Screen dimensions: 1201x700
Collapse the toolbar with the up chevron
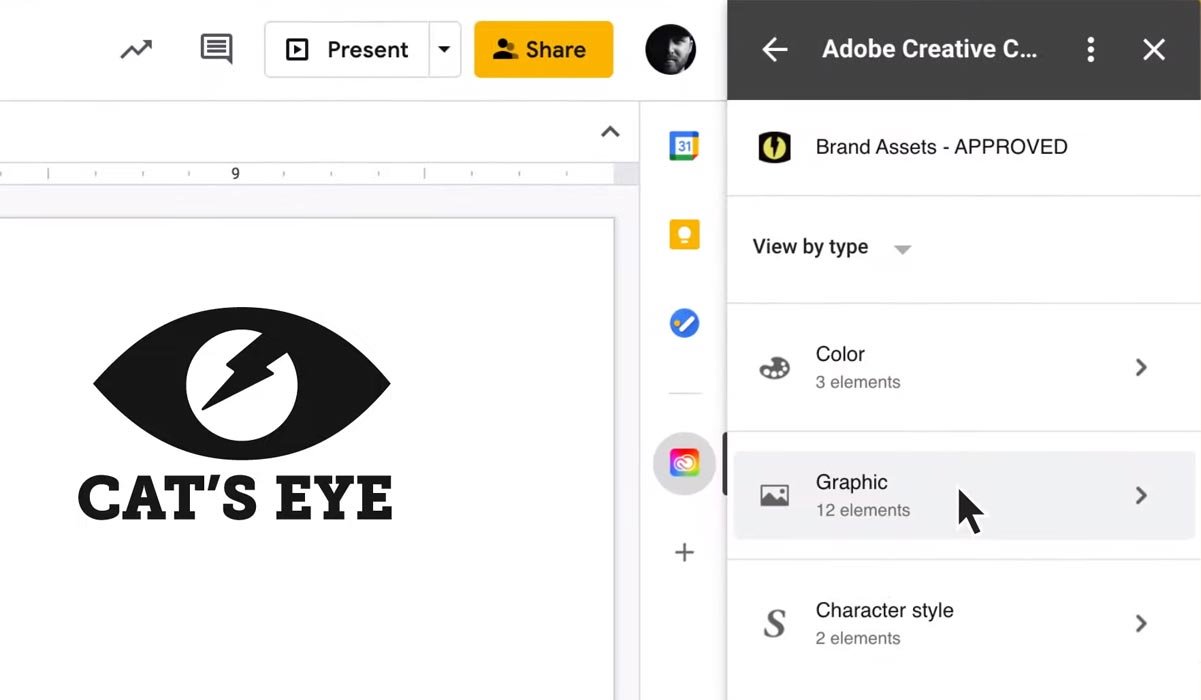click(610, 132)
